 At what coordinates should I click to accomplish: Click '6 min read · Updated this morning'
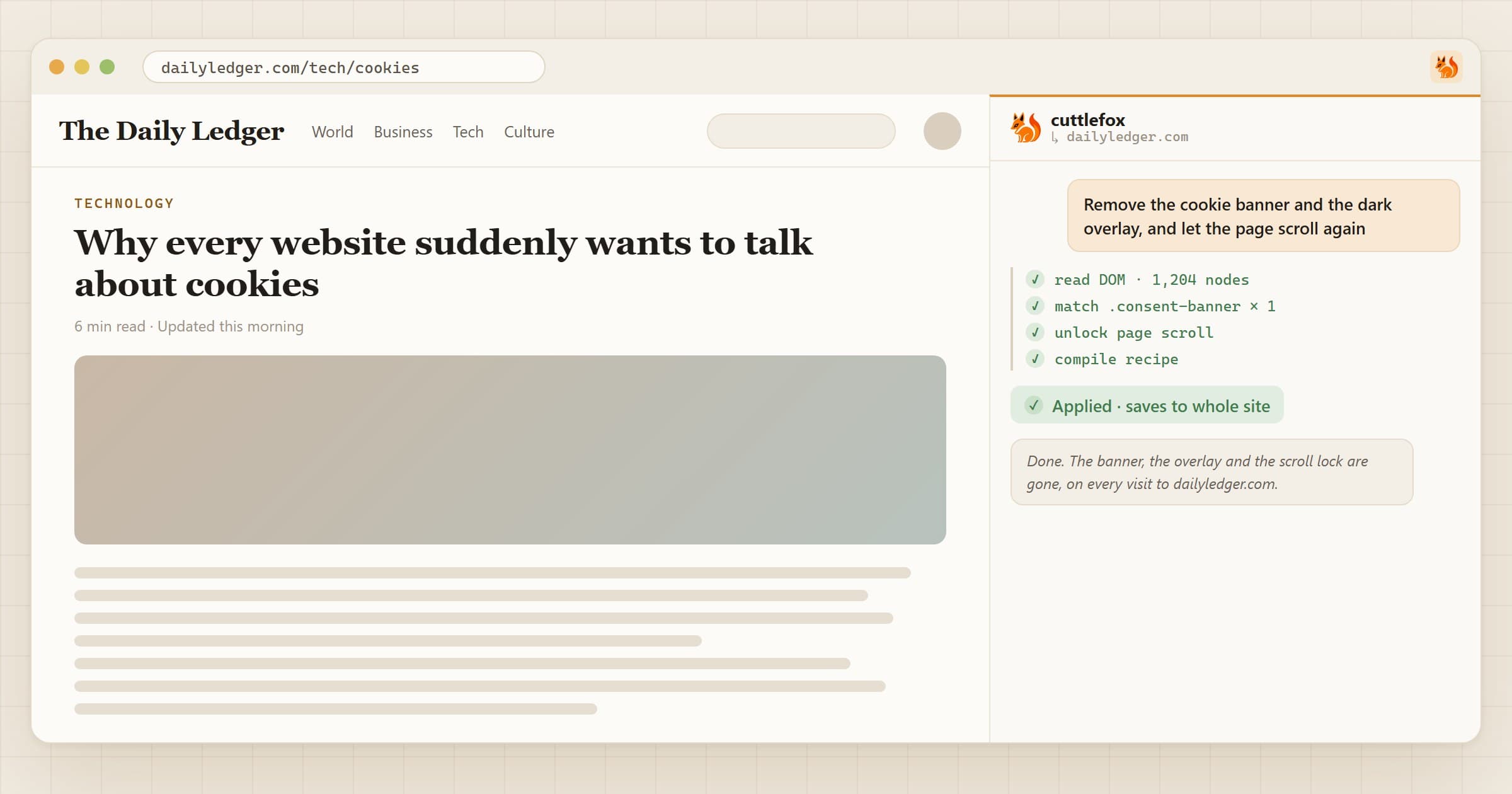[x=189, y=326]
